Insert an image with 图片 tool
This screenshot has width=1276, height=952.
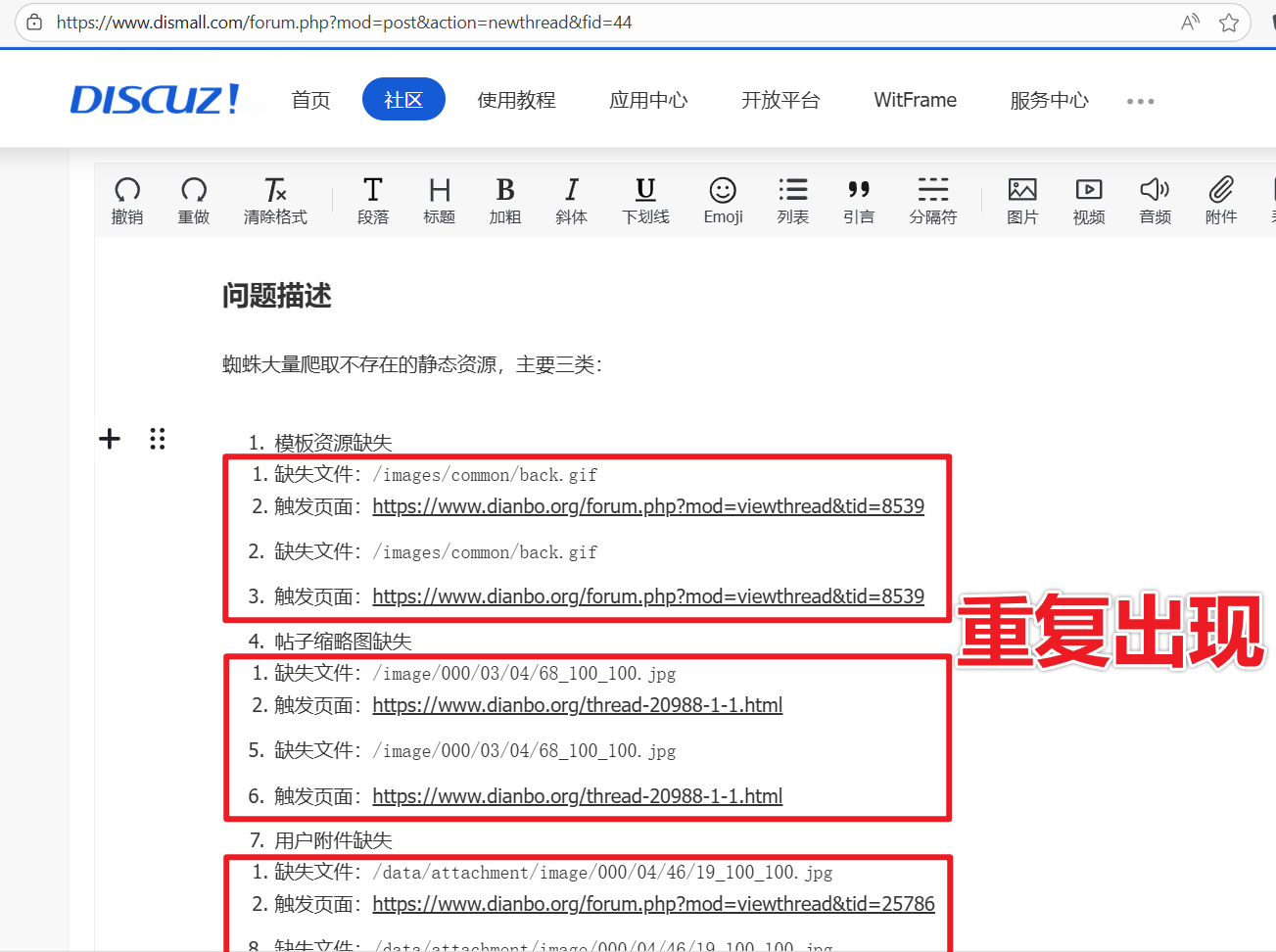click(1022, 200)
